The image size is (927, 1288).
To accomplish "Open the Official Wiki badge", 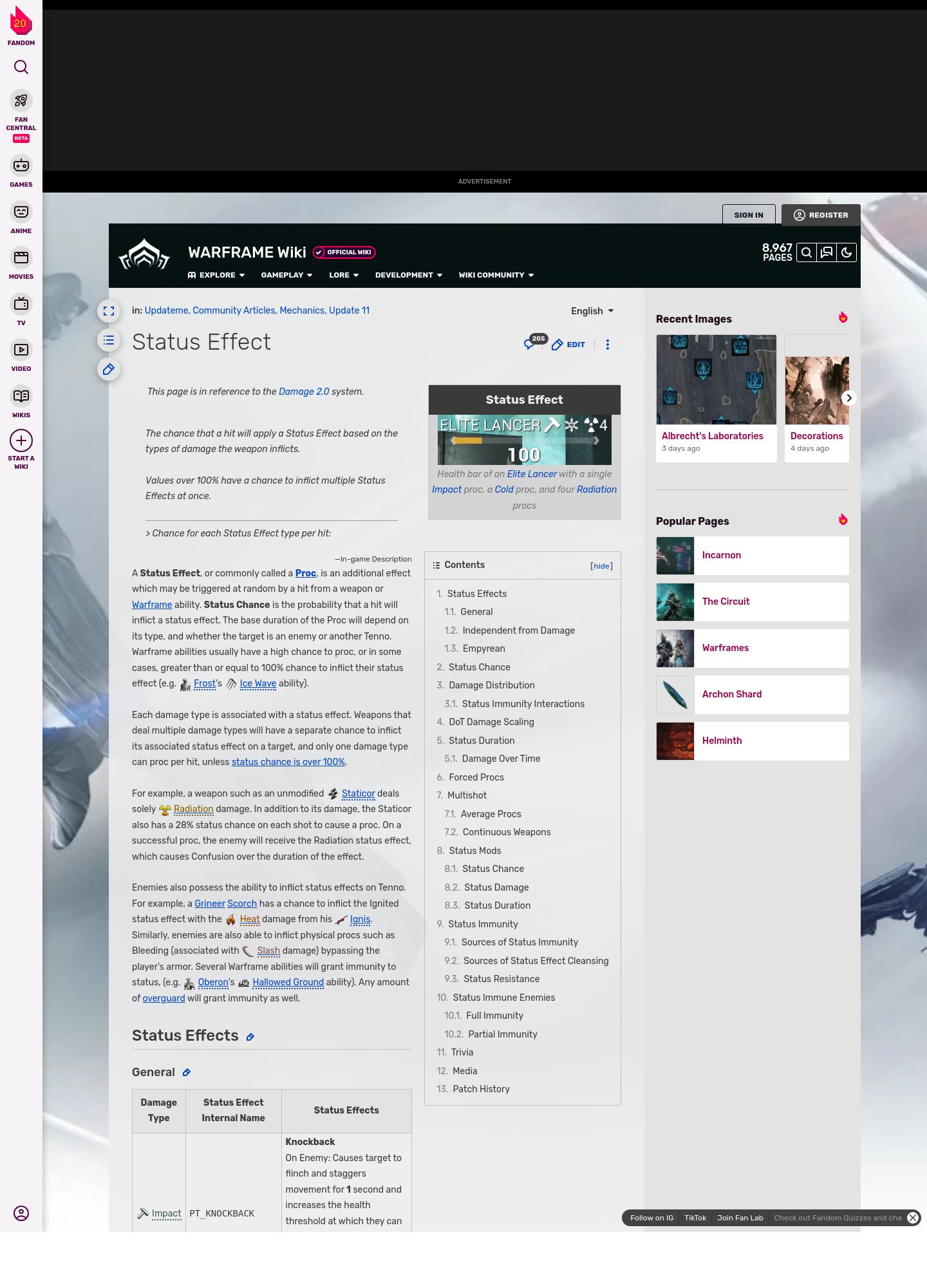I will [x=344, y=252].
